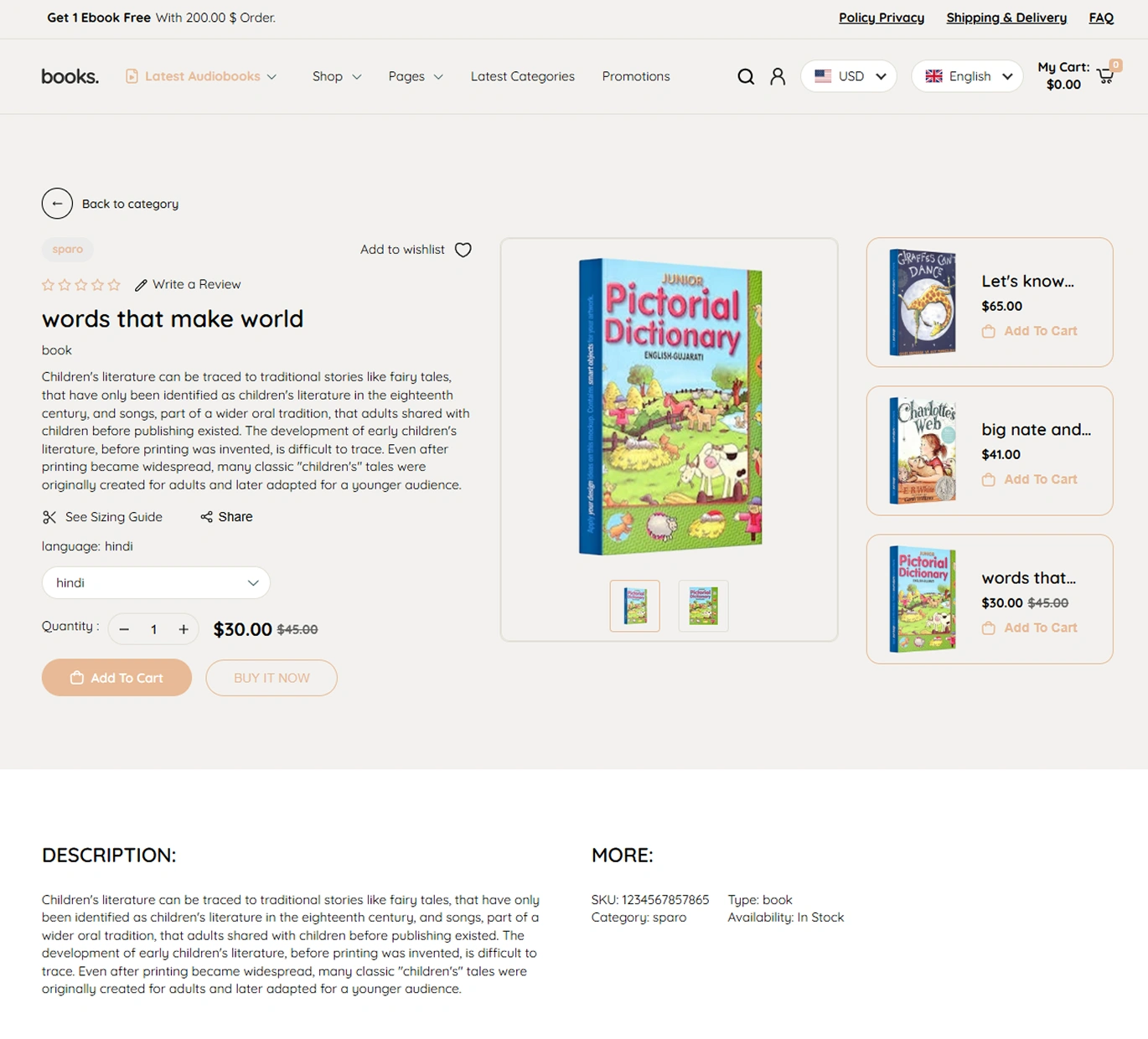Rate the book one star

[48, 285]
